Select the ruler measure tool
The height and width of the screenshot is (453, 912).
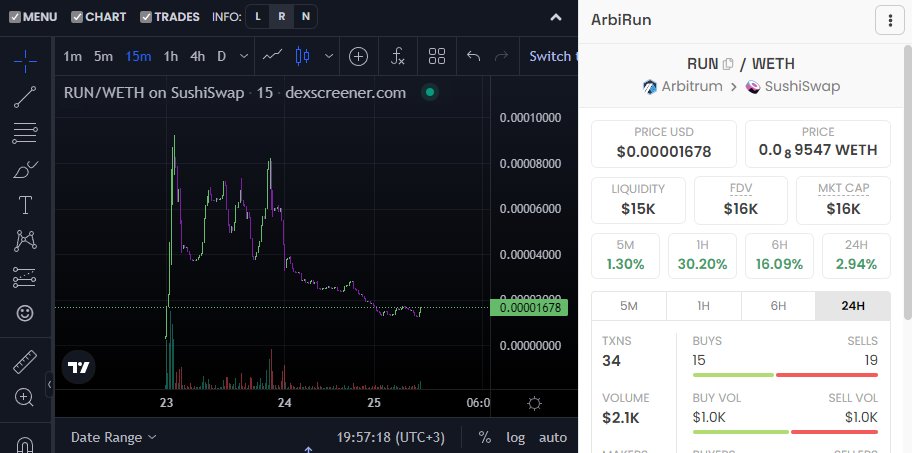[25, 362]
